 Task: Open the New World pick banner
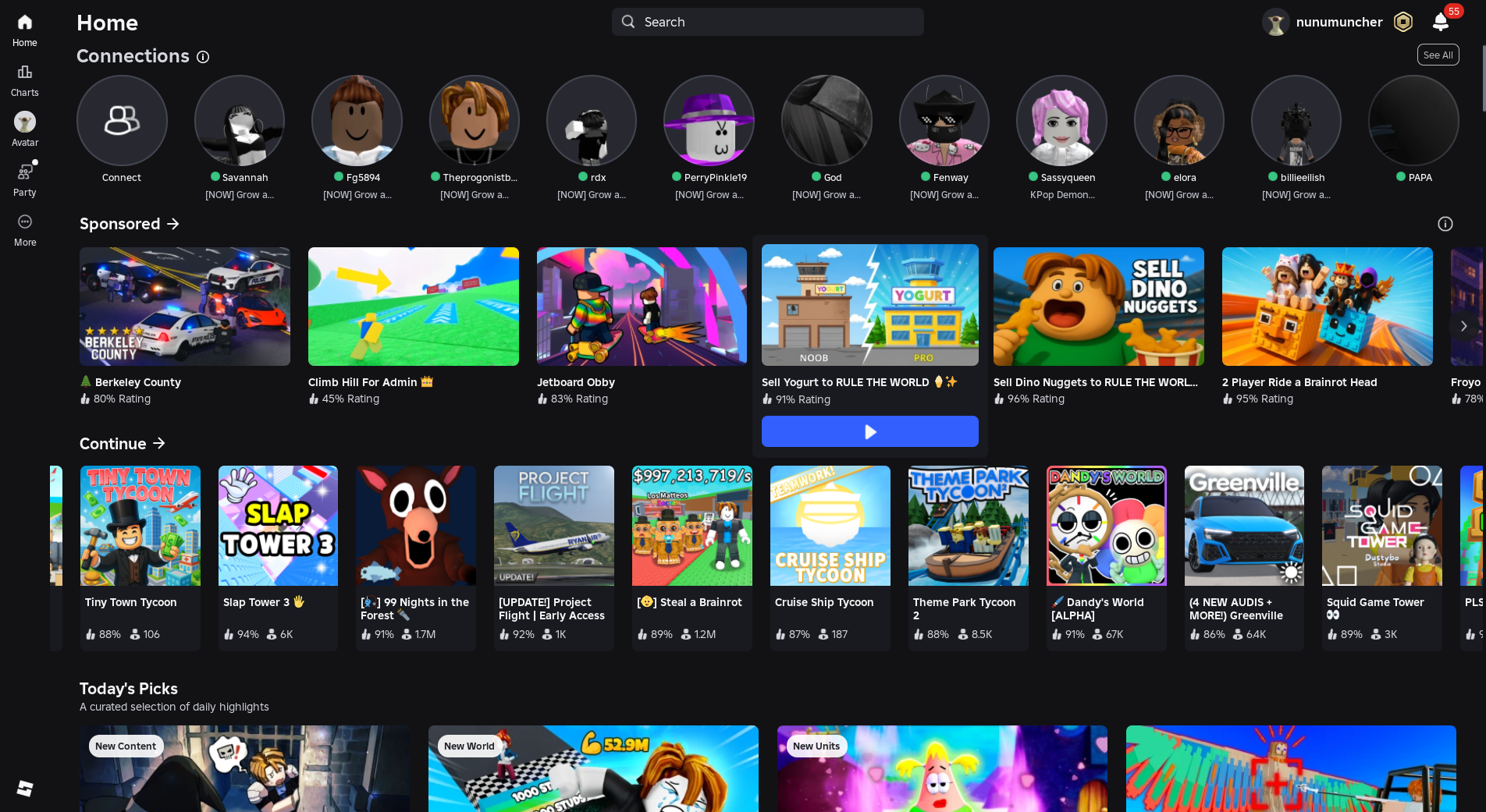pos(593,768)
